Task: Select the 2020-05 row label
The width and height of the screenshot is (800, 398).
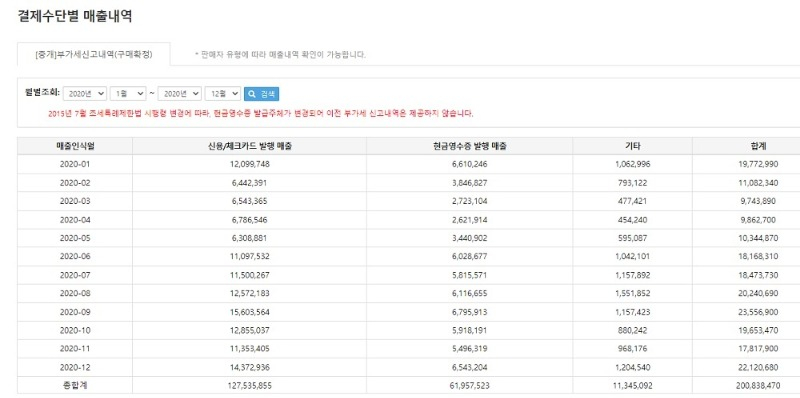Action: [75, 238]
